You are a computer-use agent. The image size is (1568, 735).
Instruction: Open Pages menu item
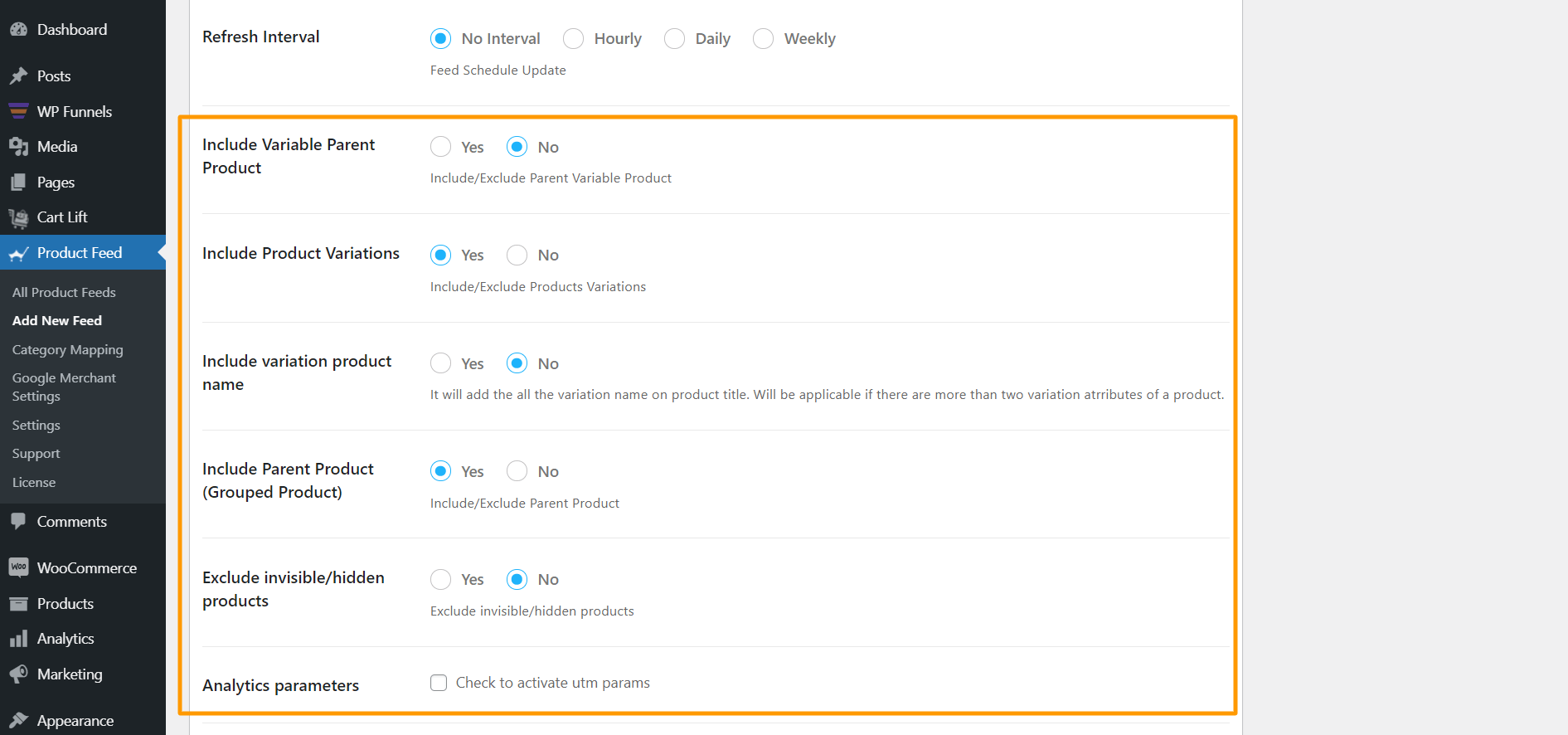tap(83, 183)
